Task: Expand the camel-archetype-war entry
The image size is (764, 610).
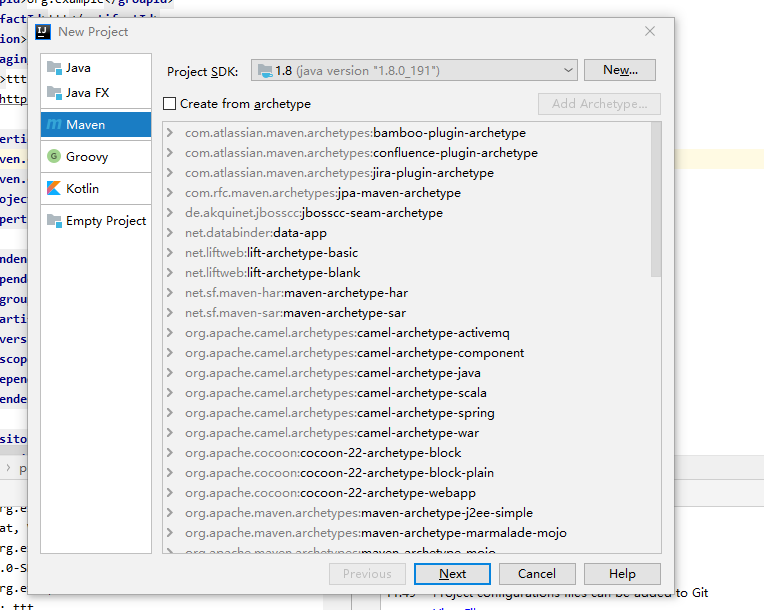Action: click(x=170, y=432)
